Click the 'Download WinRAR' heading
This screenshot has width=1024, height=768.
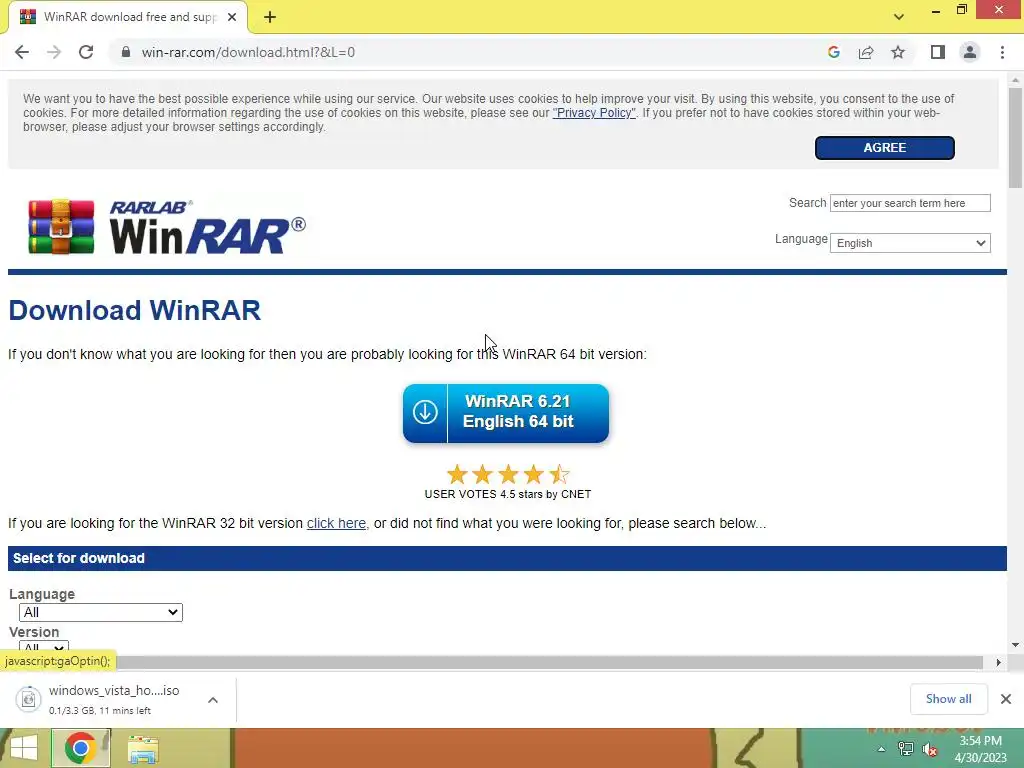click(135, 310)
